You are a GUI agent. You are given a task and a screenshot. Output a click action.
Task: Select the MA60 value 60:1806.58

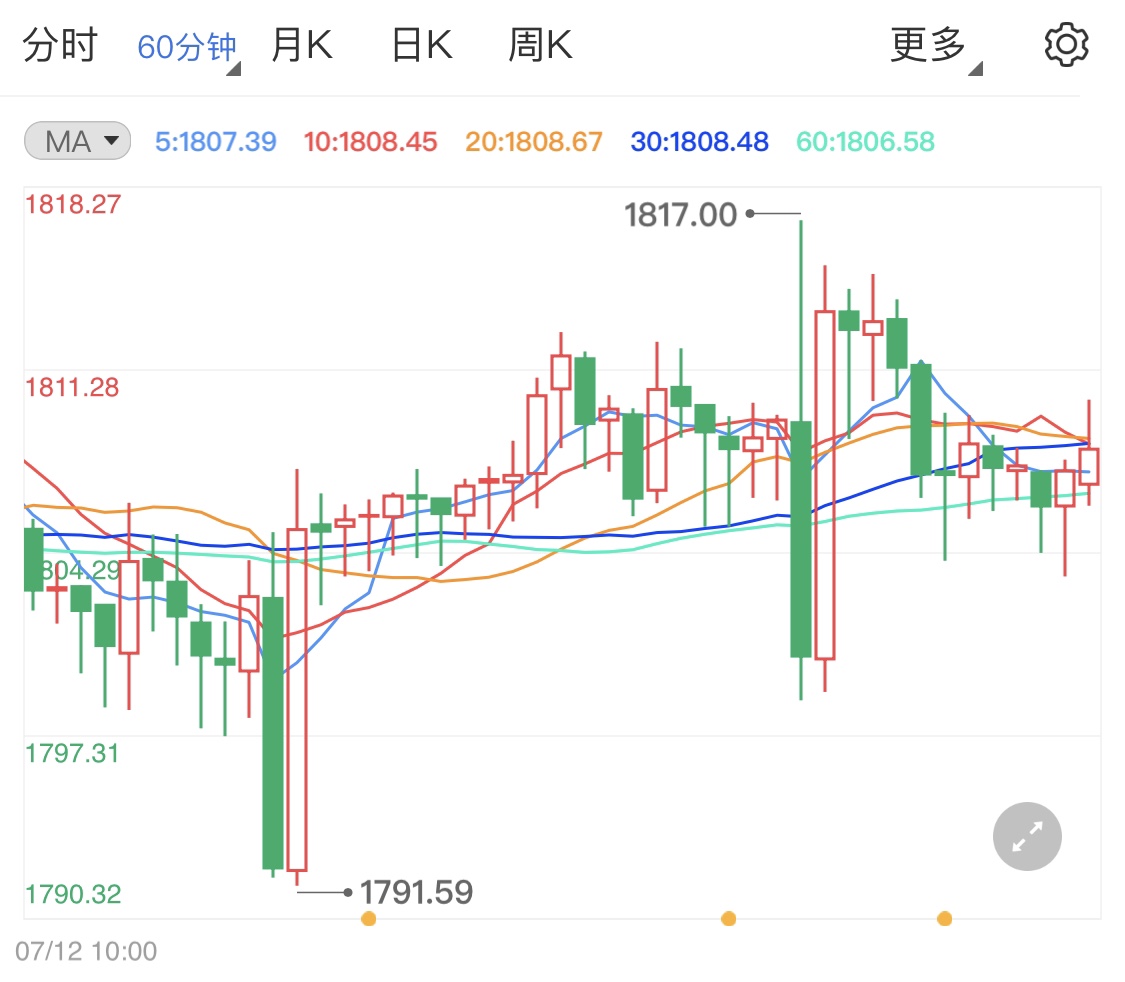[x=865, y=141]
